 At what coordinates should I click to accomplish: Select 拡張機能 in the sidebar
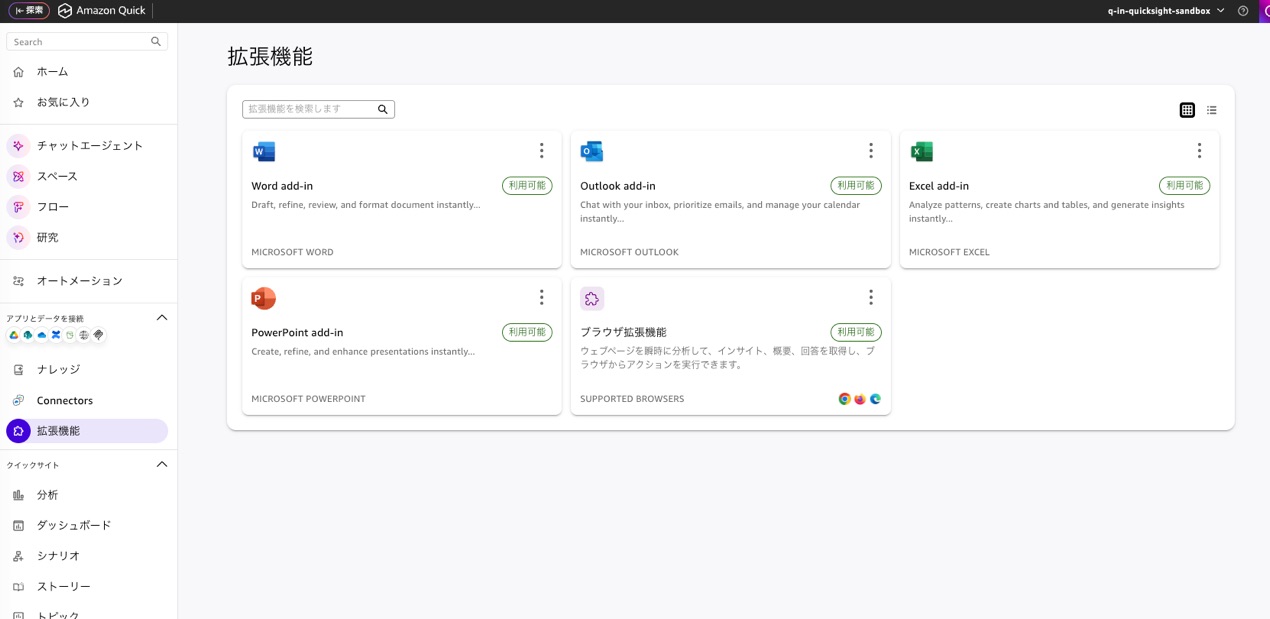tap(87, 431)
